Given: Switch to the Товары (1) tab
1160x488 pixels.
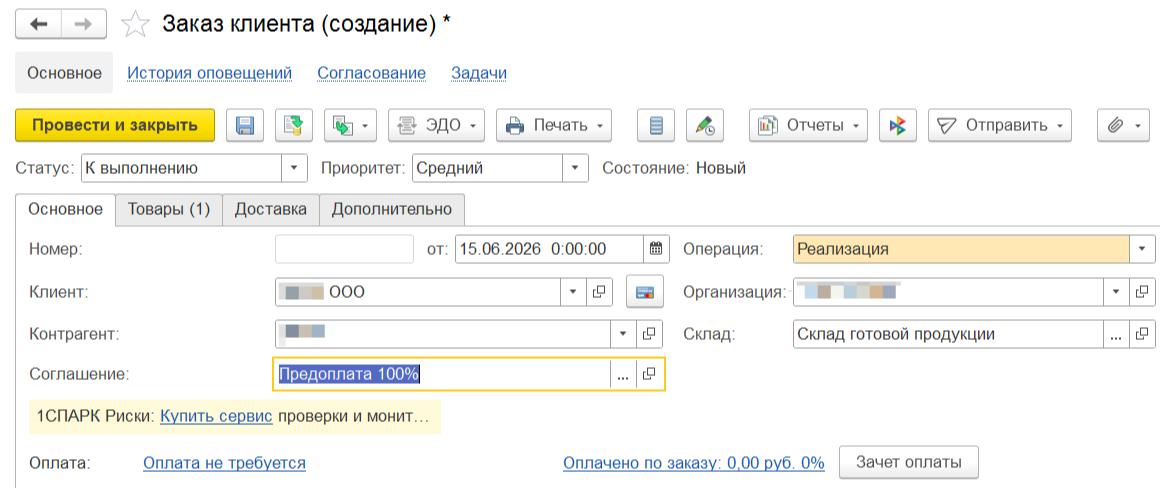Looking at the screenshot, I should pos(169,209).
